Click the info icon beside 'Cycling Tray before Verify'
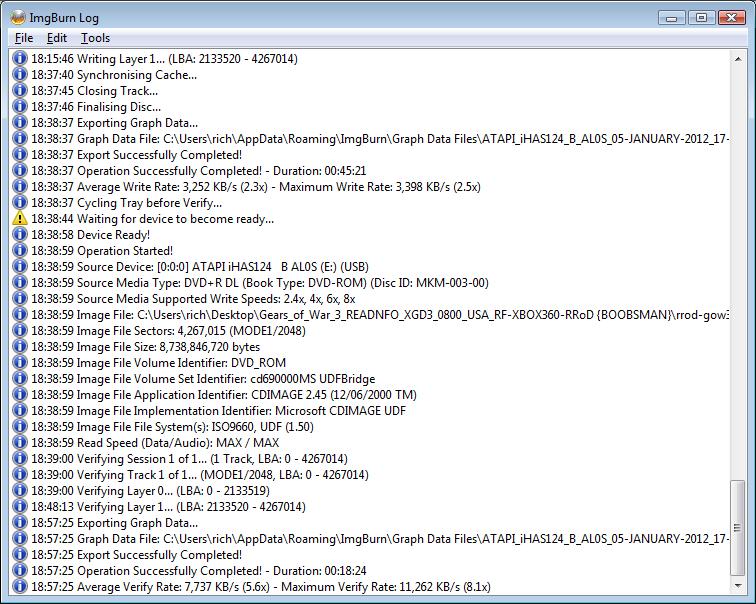The height and width of the screenshot is (604, 756). point(19,203)
